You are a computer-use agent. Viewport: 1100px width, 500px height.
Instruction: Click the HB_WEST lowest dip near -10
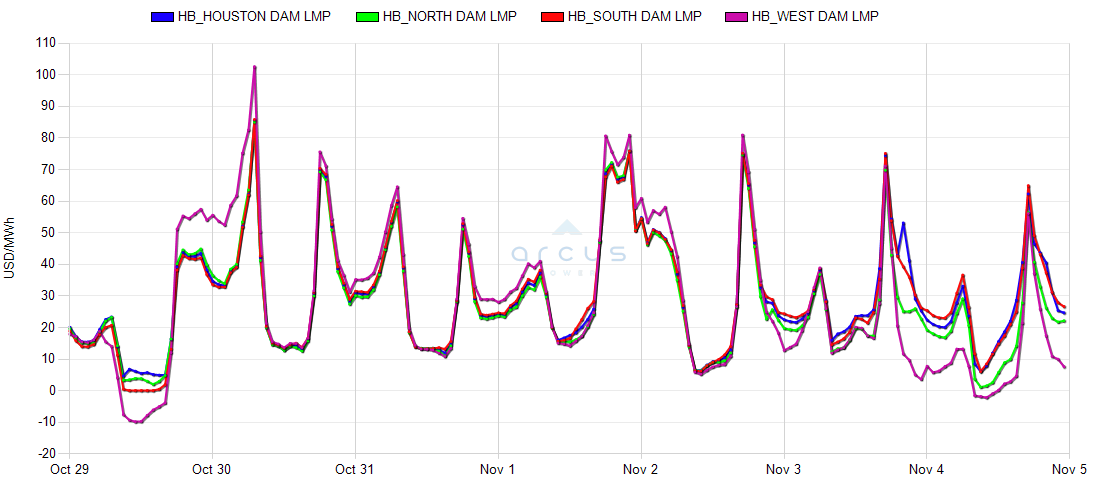click(138, 422)
